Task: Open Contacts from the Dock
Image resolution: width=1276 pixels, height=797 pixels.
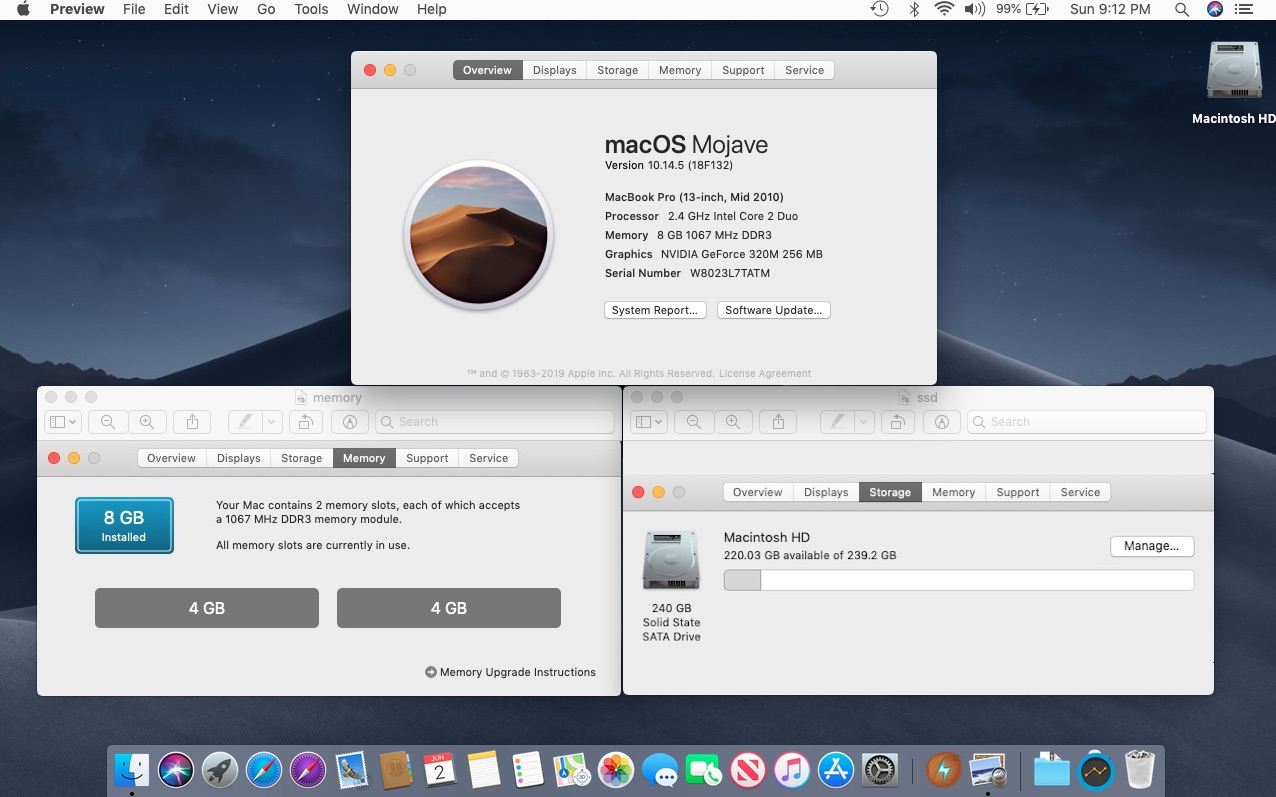Action: tap(396, 770)
